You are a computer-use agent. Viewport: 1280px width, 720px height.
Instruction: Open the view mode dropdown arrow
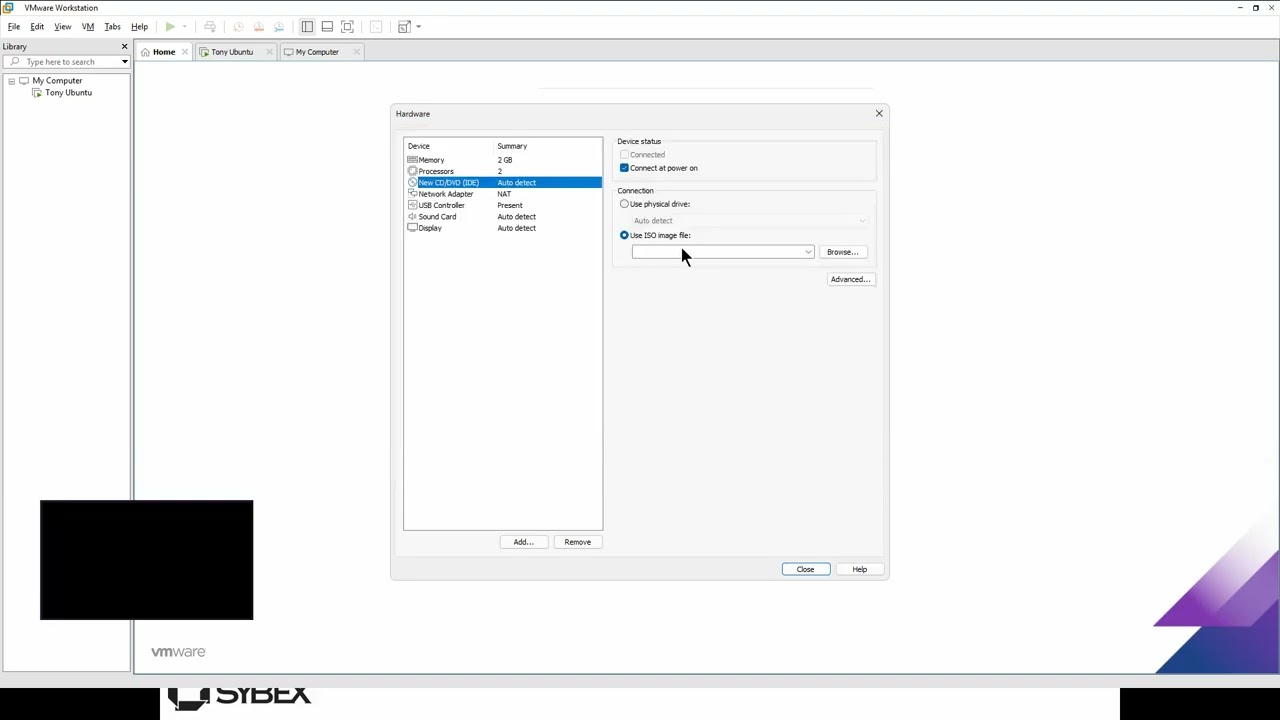(418, 27)
